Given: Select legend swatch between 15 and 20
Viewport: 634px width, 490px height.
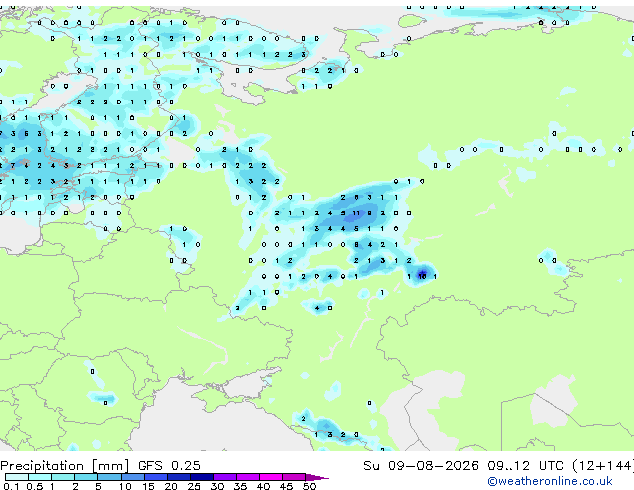Looking at the screenshot, I should tap(155, 477).
